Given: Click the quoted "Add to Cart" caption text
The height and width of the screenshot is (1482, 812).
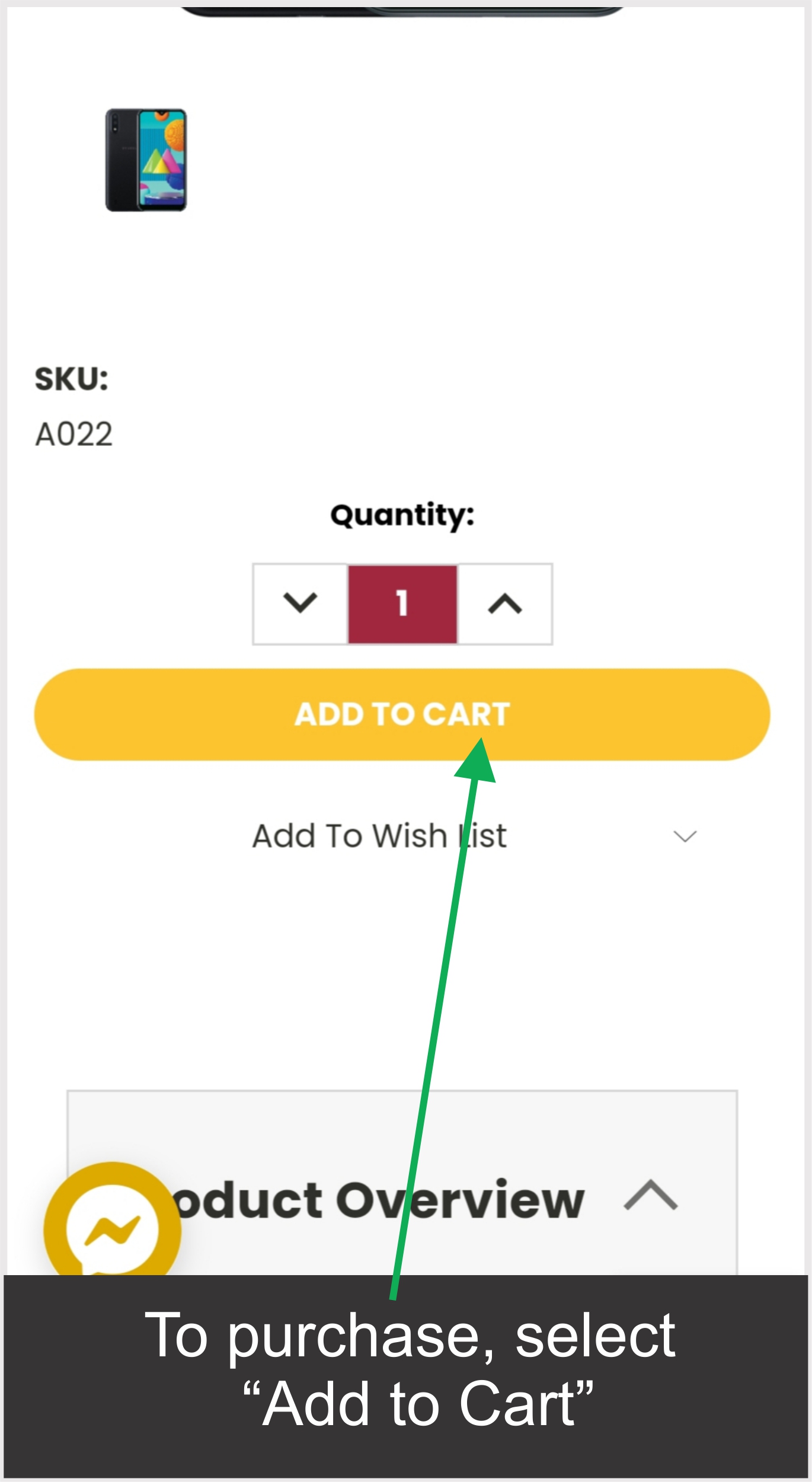Looking at the screenshot, I should 418,1404.
